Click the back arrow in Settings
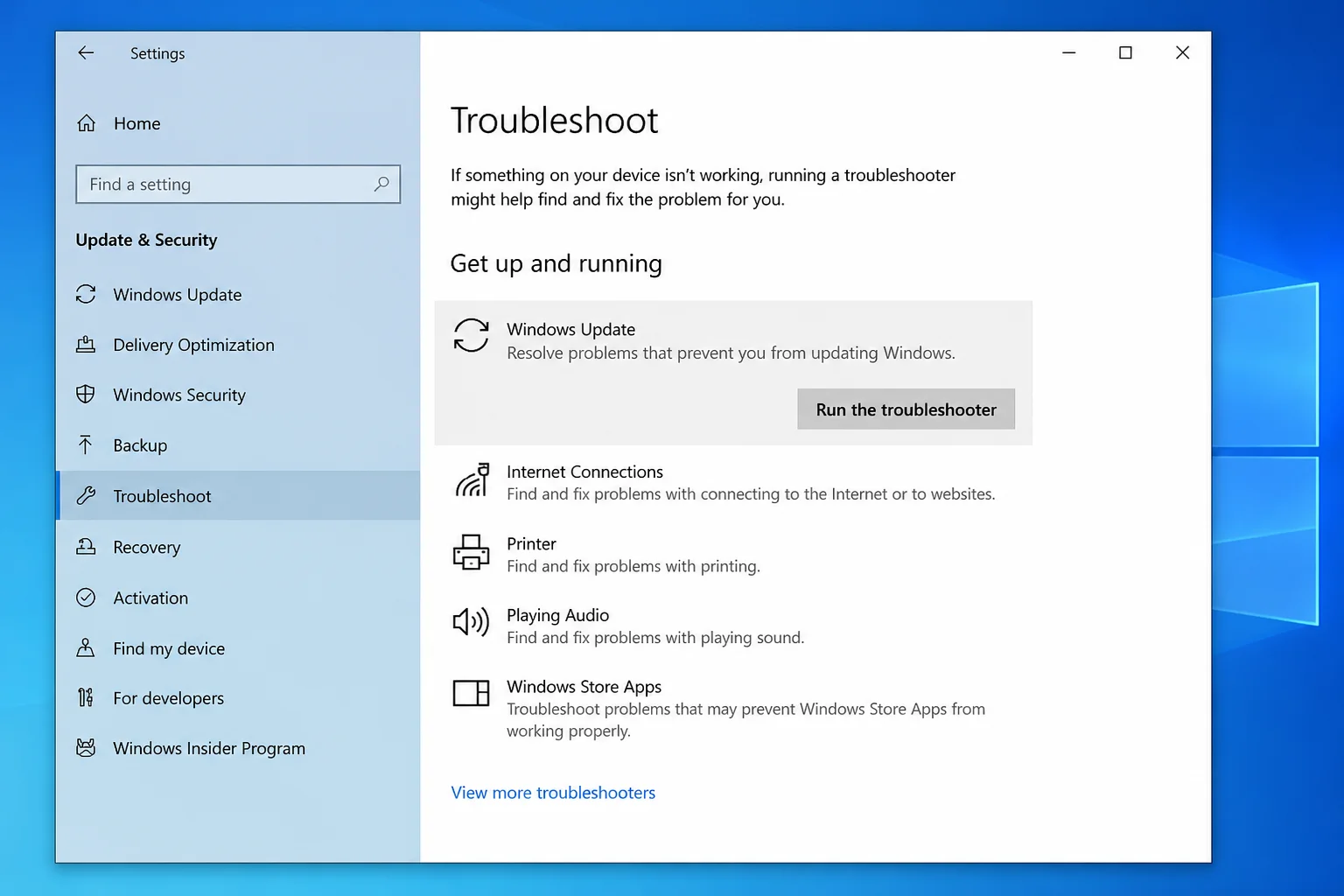 click(x=86, y=52)
